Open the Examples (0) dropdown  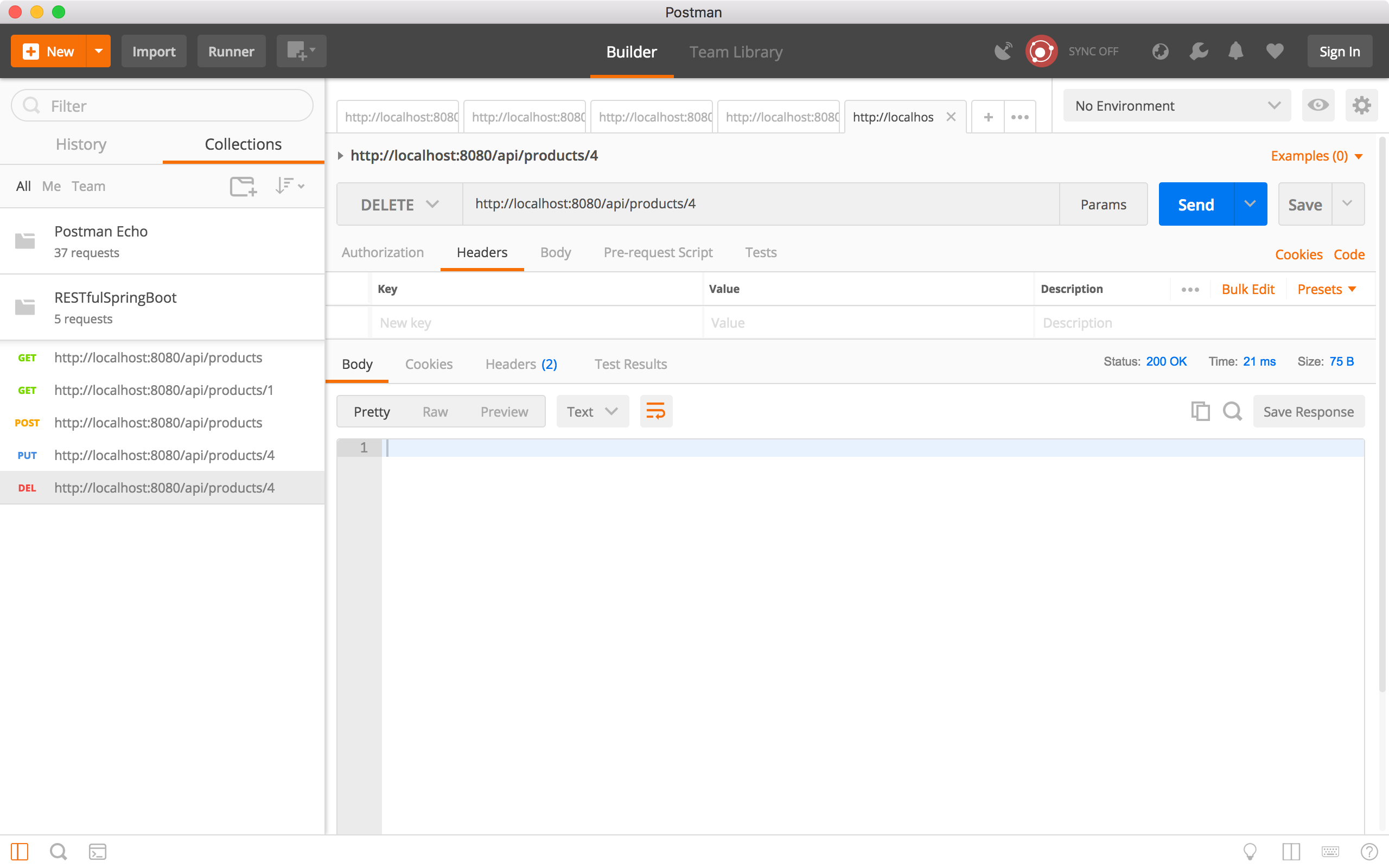pos(1317,156)
